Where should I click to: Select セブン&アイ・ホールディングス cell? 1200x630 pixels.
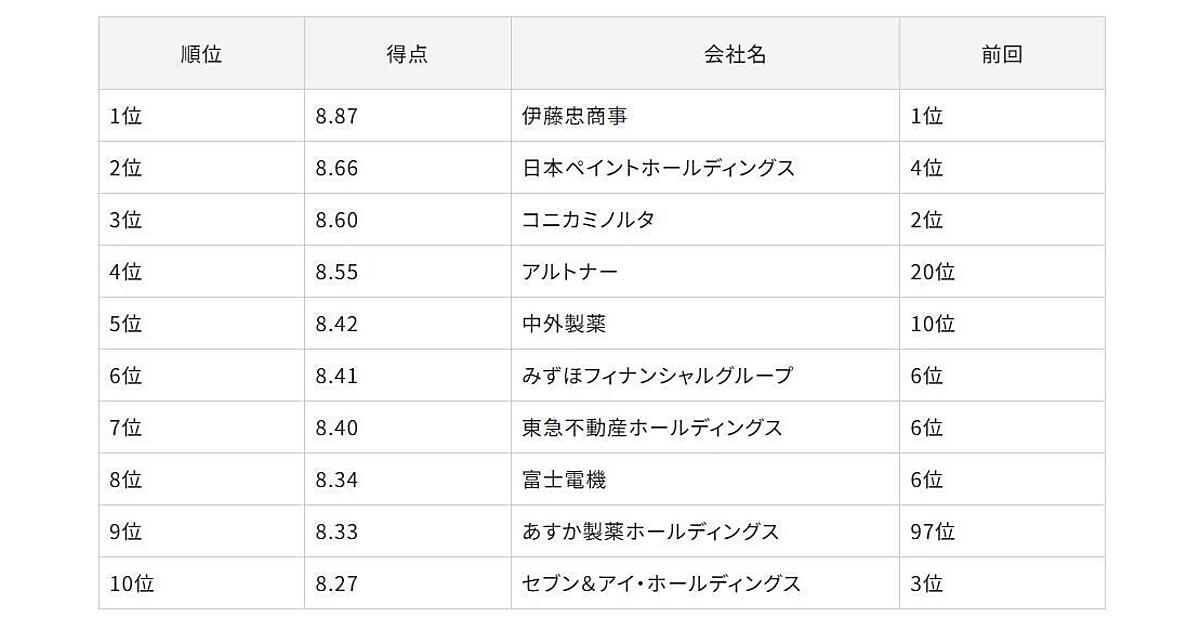point(661,584)
